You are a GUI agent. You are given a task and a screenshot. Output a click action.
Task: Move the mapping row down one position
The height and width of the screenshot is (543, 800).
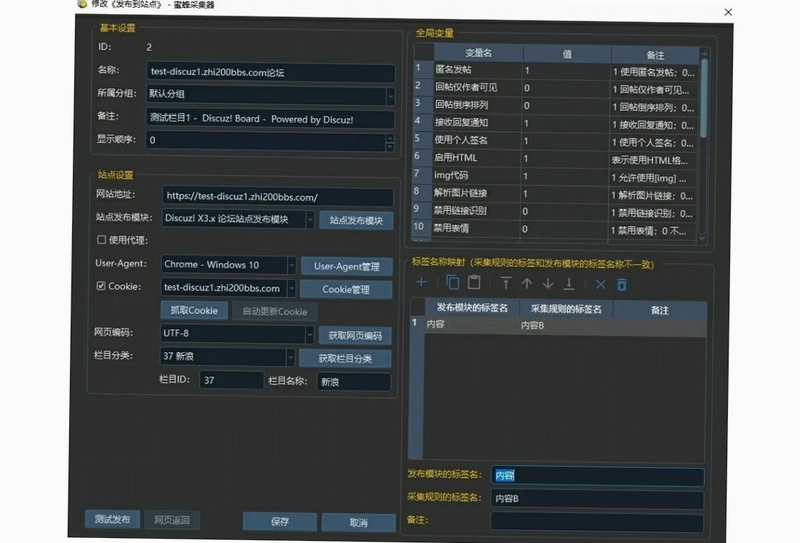coord(548,283)
